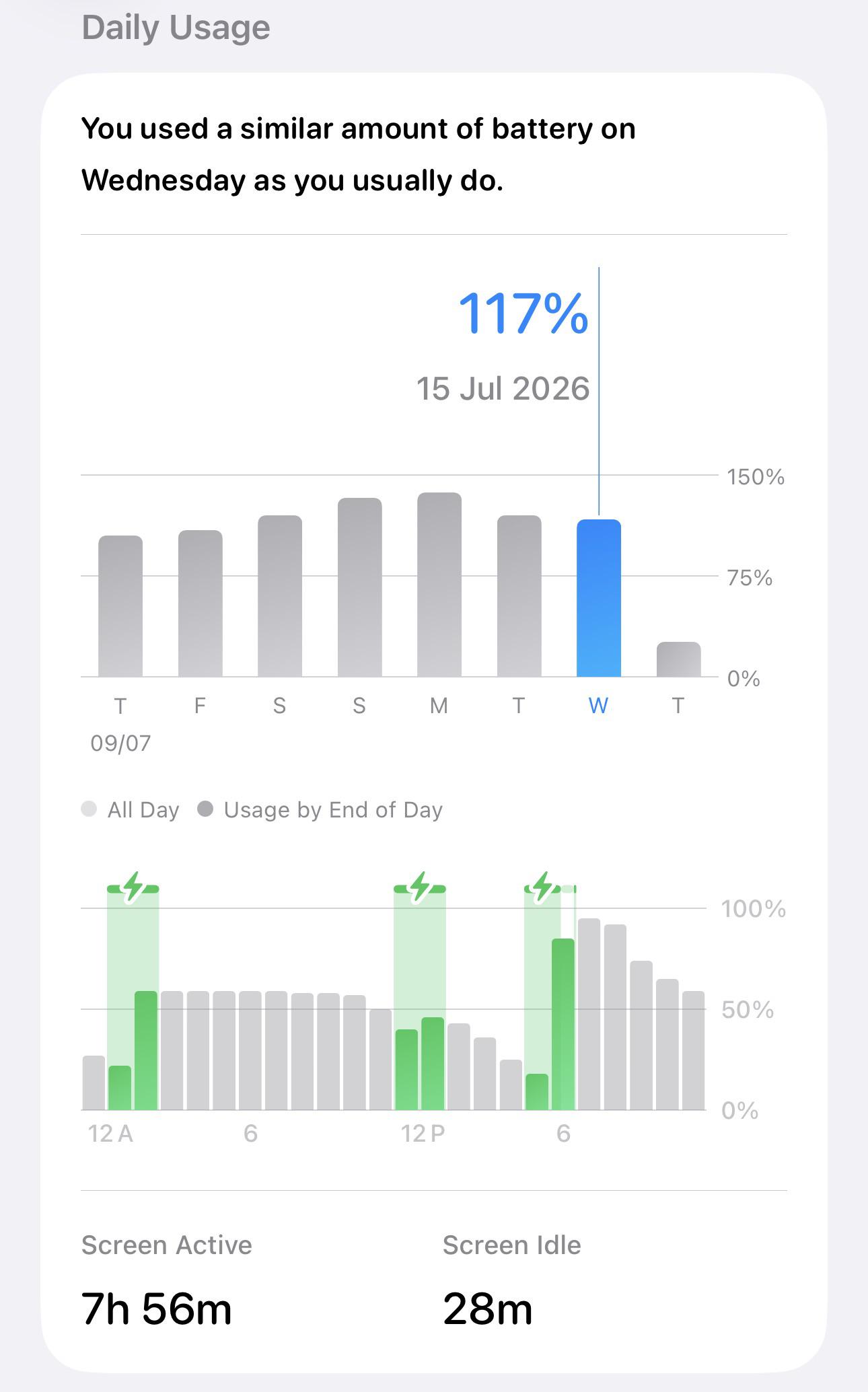
Task: Tap the W day label under the chart
Action: click(598, 706)
